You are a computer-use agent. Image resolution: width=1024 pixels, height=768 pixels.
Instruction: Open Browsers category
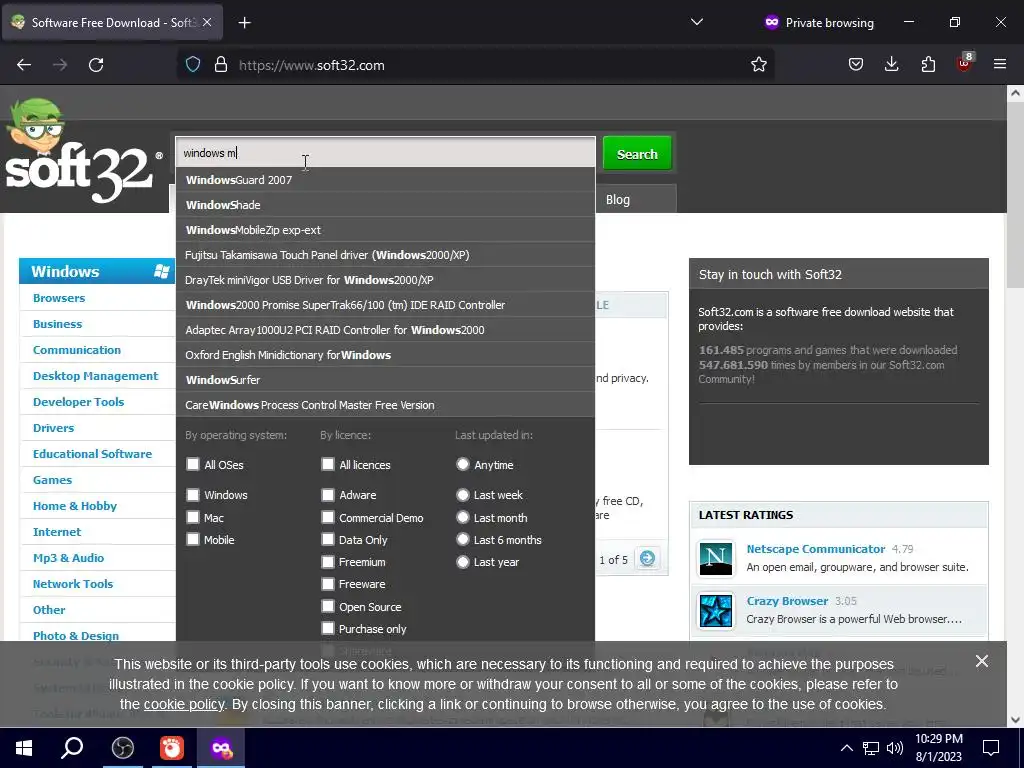59,298
